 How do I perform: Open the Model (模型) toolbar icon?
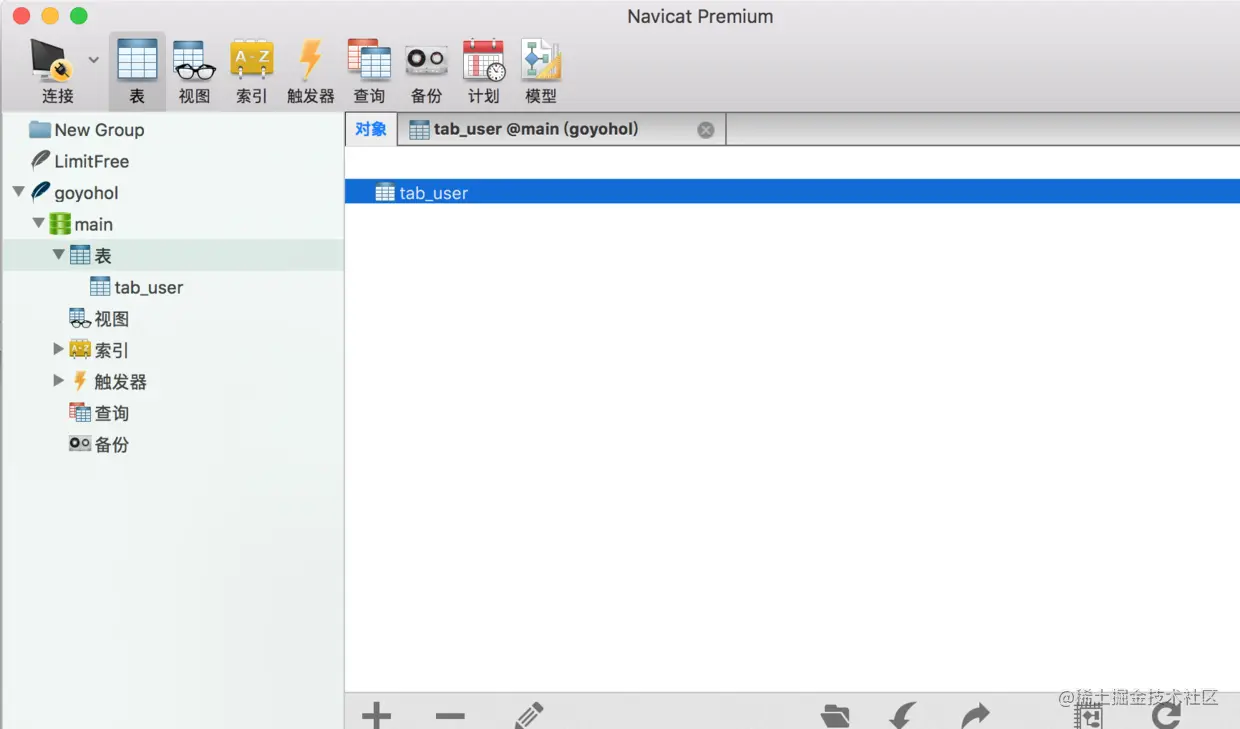click(541, 71)
